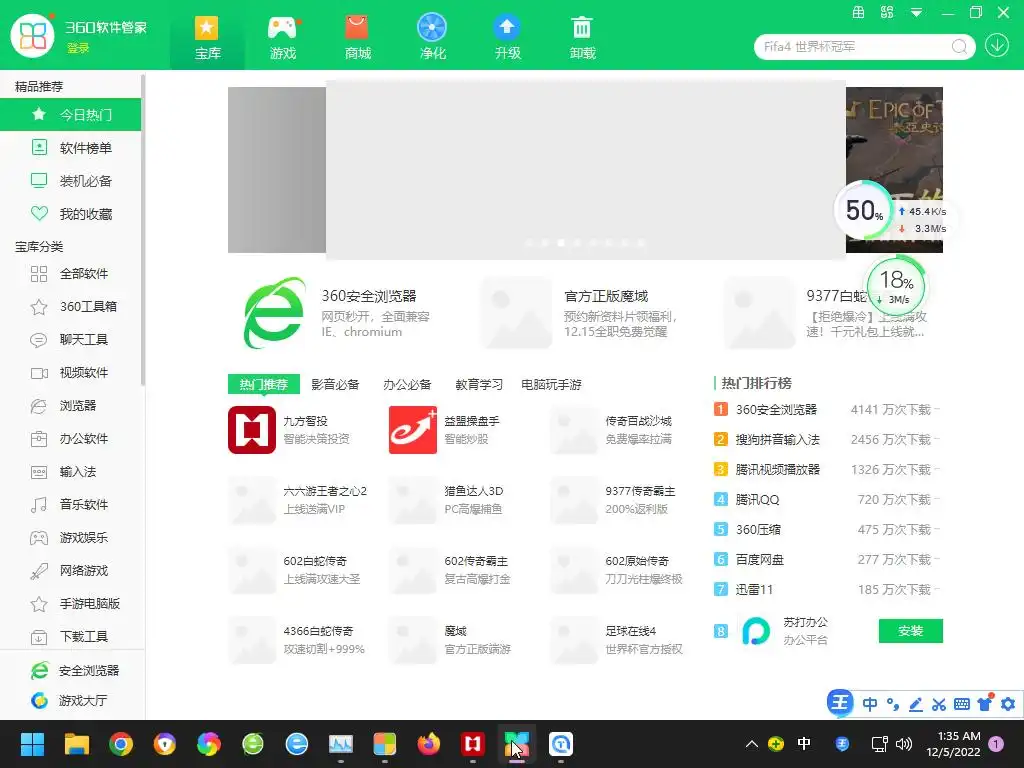
Task: Switch to 热门推荐 tab
Action: [x=263, y=385]
